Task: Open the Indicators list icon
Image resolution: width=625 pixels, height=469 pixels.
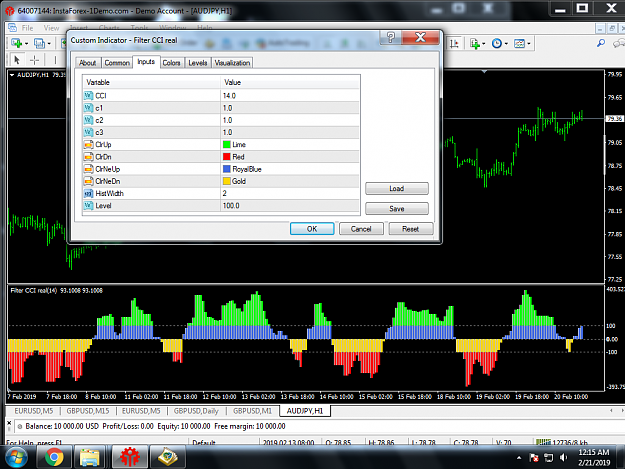Action: click(474, 43)
